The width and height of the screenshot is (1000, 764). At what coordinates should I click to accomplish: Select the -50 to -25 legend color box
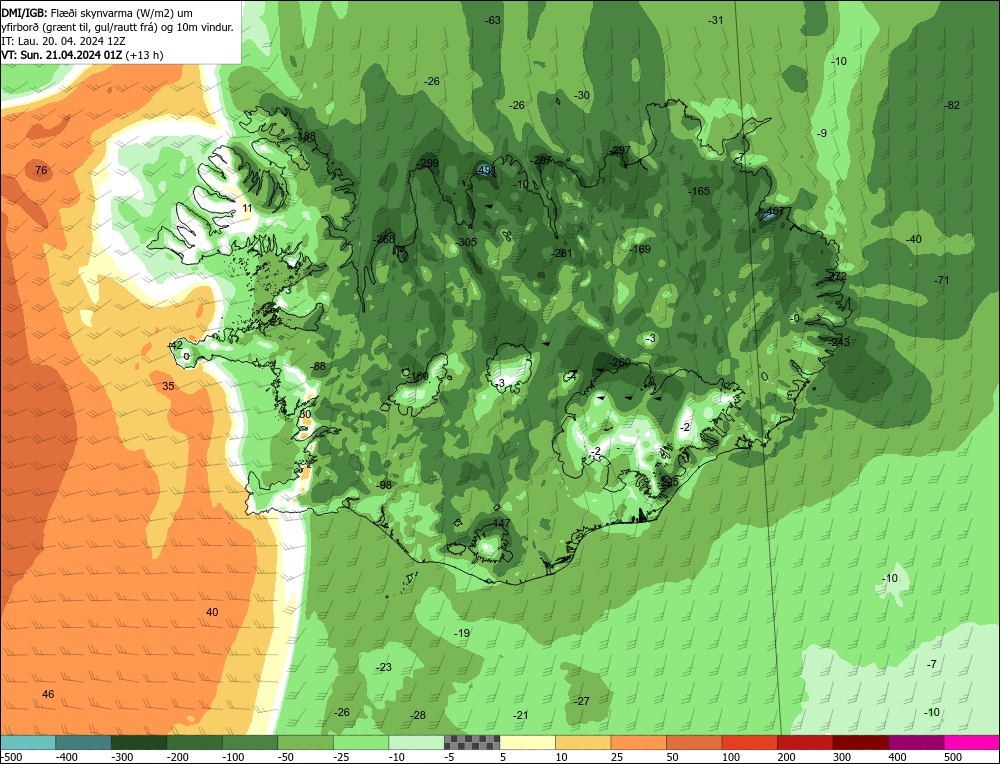click(305, 742)
